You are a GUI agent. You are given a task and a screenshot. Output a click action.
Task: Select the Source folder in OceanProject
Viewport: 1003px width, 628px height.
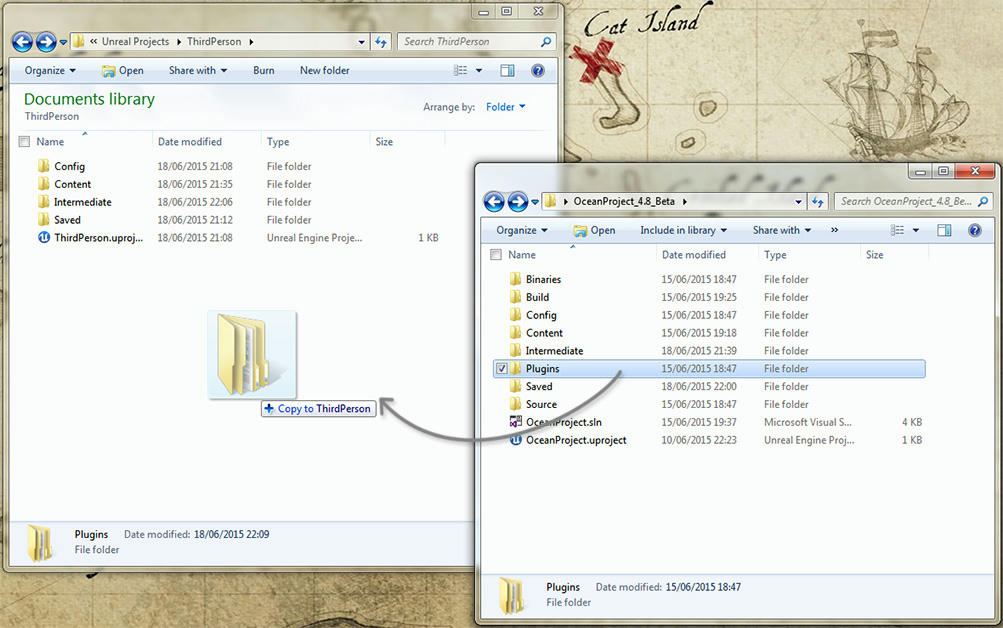pyautogui.click(x=541, y=405)
